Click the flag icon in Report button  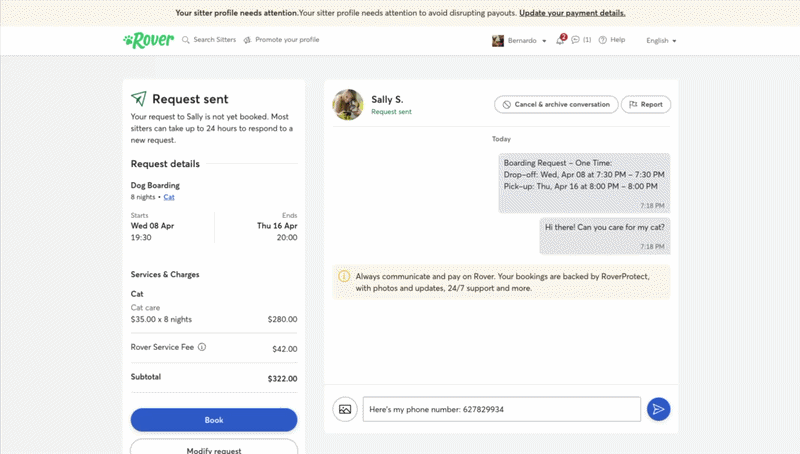tap(633, 105)
